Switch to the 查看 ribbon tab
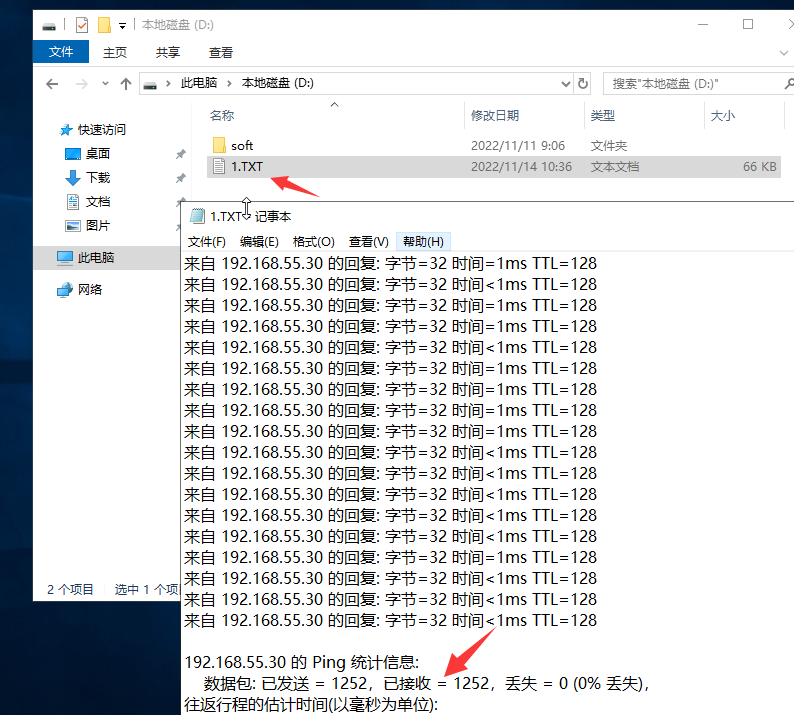Viewport: 794px width, 715px height. tap(221, 52)
